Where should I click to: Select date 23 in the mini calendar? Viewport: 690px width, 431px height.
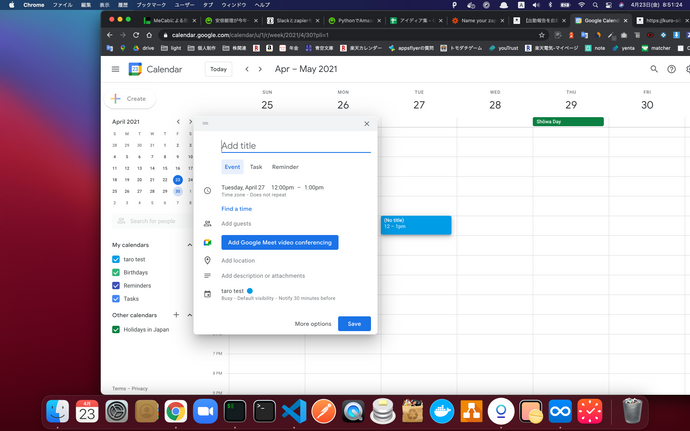tap(177, 180)
